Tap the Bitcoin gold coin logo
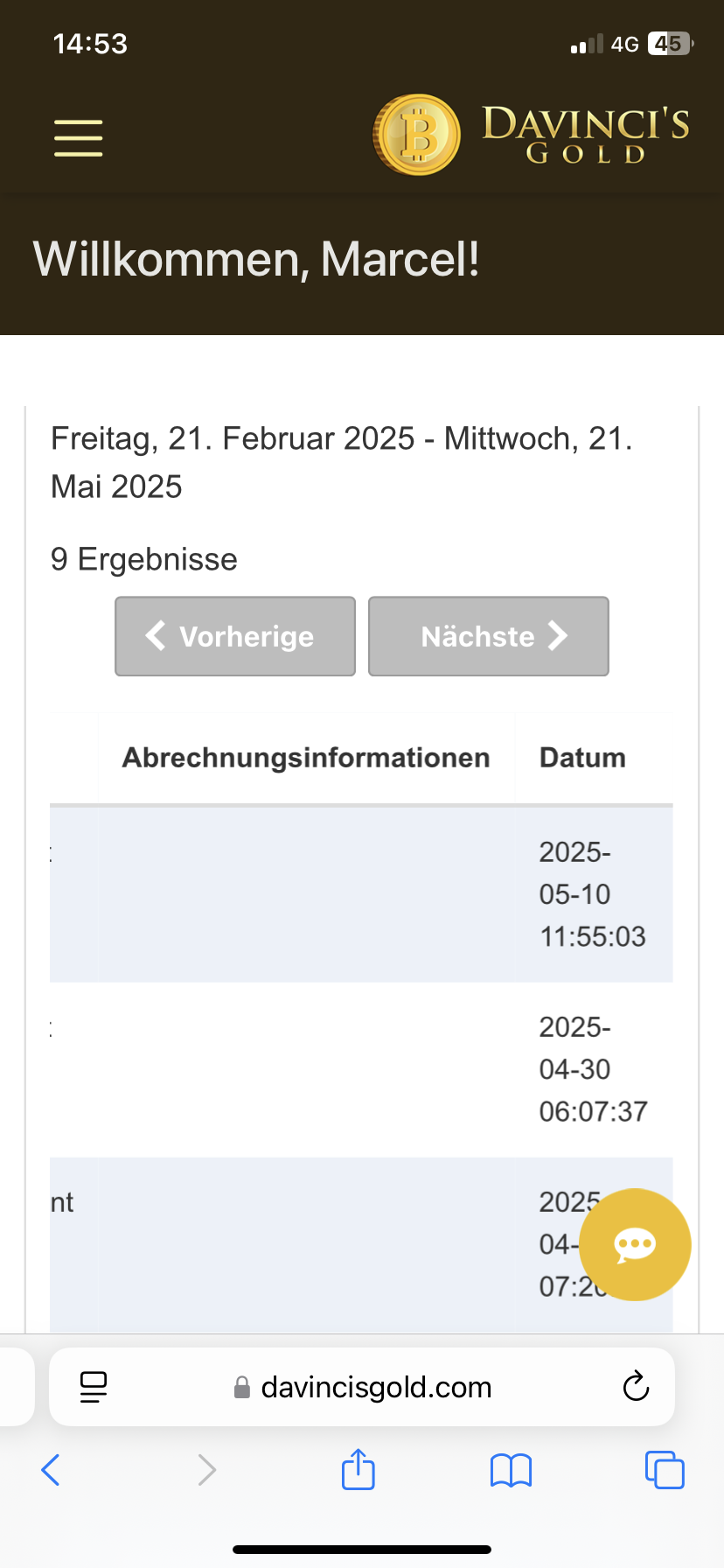The width and height of the screenshot is (724, 1568). pos(417,135)
